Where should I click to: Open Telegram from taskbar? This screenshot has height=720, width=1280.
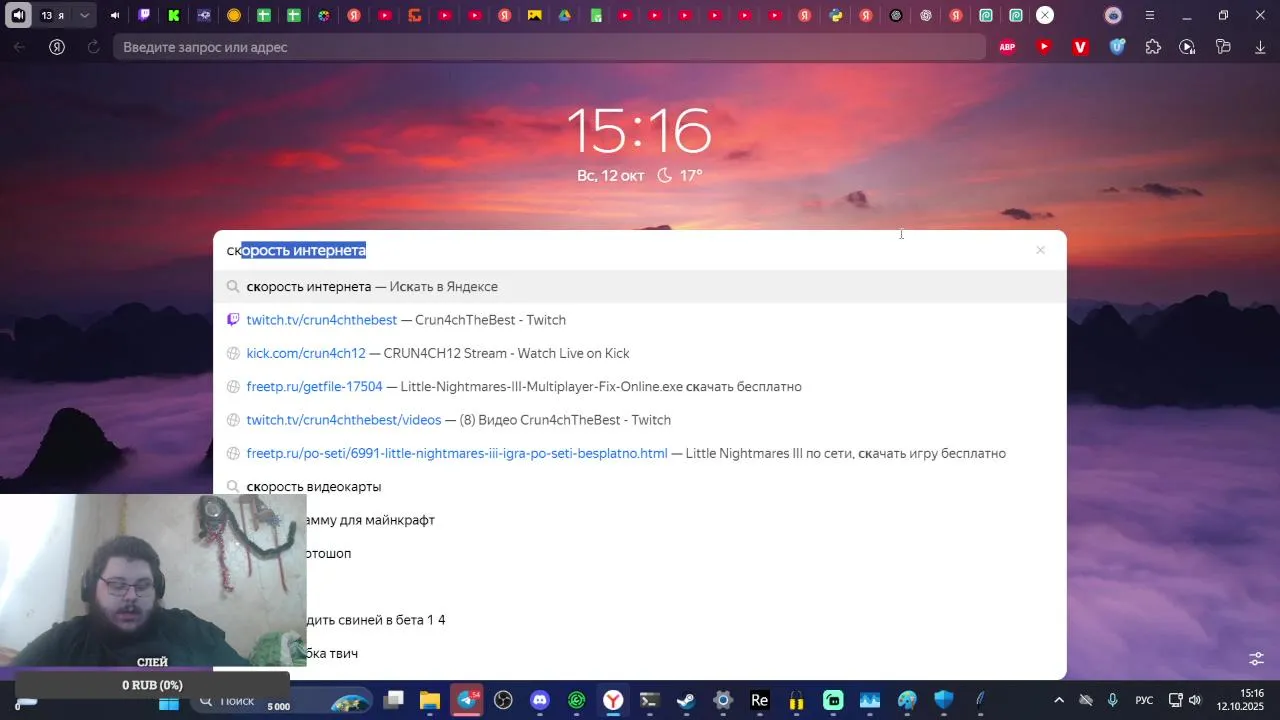[467, 700]
